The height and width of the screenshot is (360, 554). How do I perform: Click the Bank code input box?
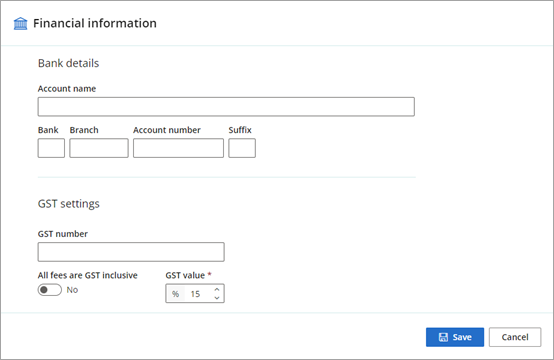pyautogui.click(x=51, y=148)
